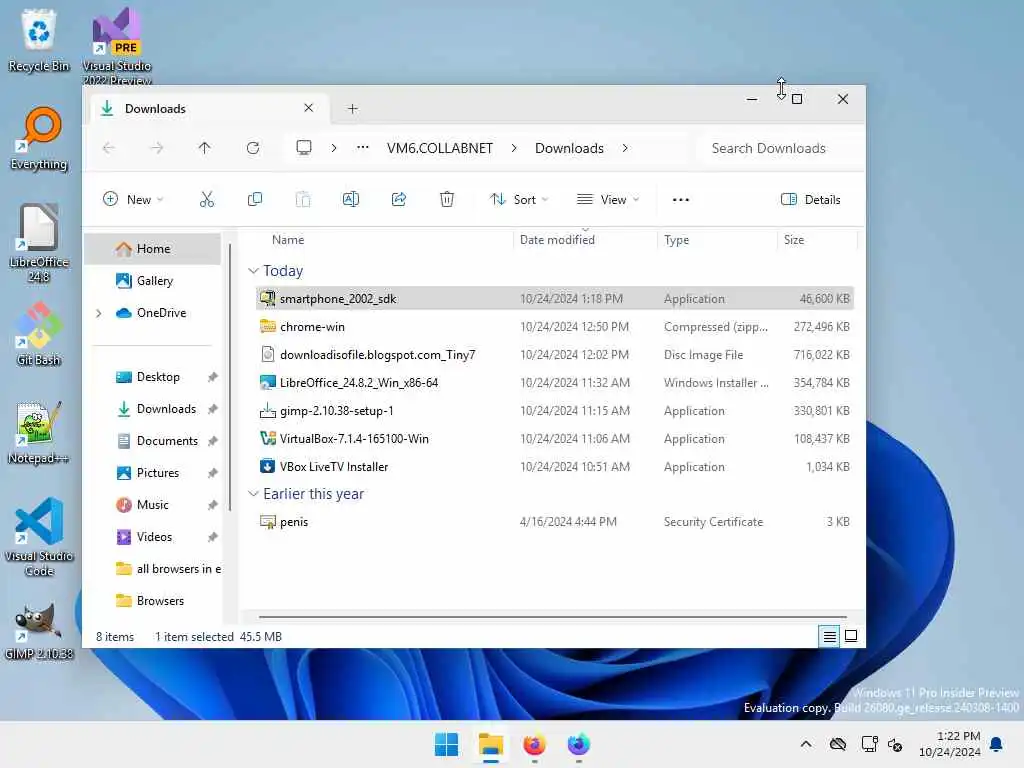Sort by the Size column header
1024x768 pixels.
point(794,240)
